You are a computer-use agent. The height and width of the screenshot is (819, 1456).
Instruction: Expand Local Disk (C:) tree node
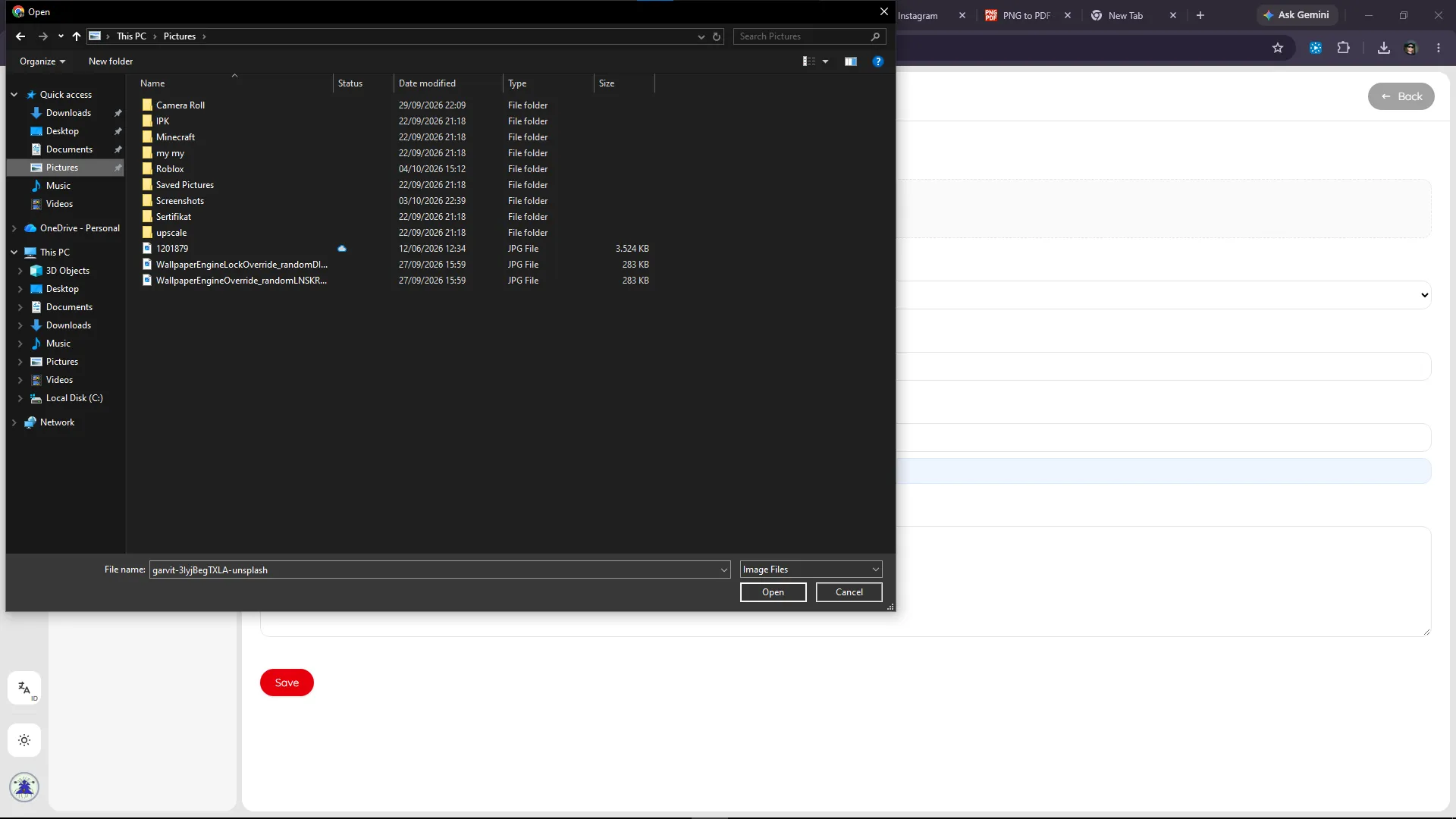click(x=20, y=398)
